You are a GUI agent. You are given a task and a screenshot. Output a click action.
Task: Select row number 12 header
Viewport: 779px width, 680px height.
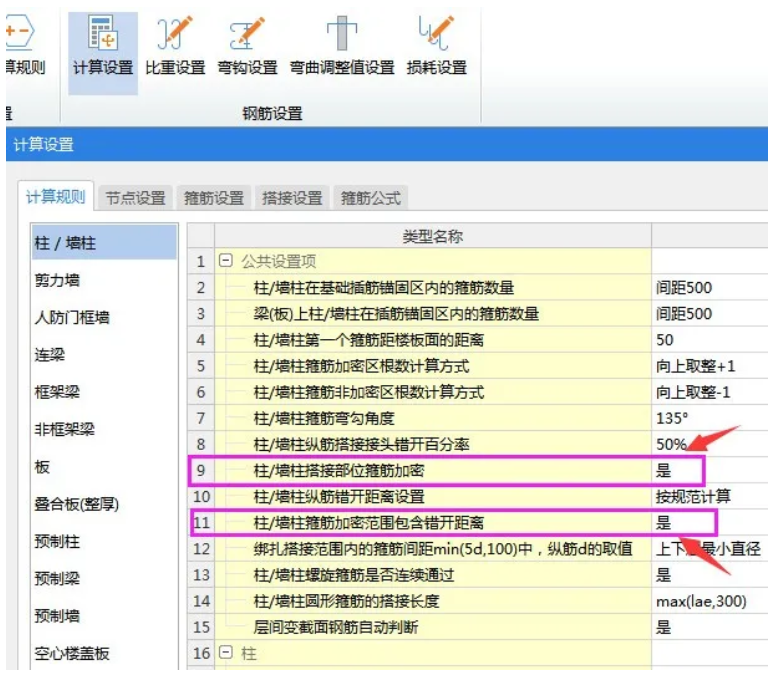(201, 549)
